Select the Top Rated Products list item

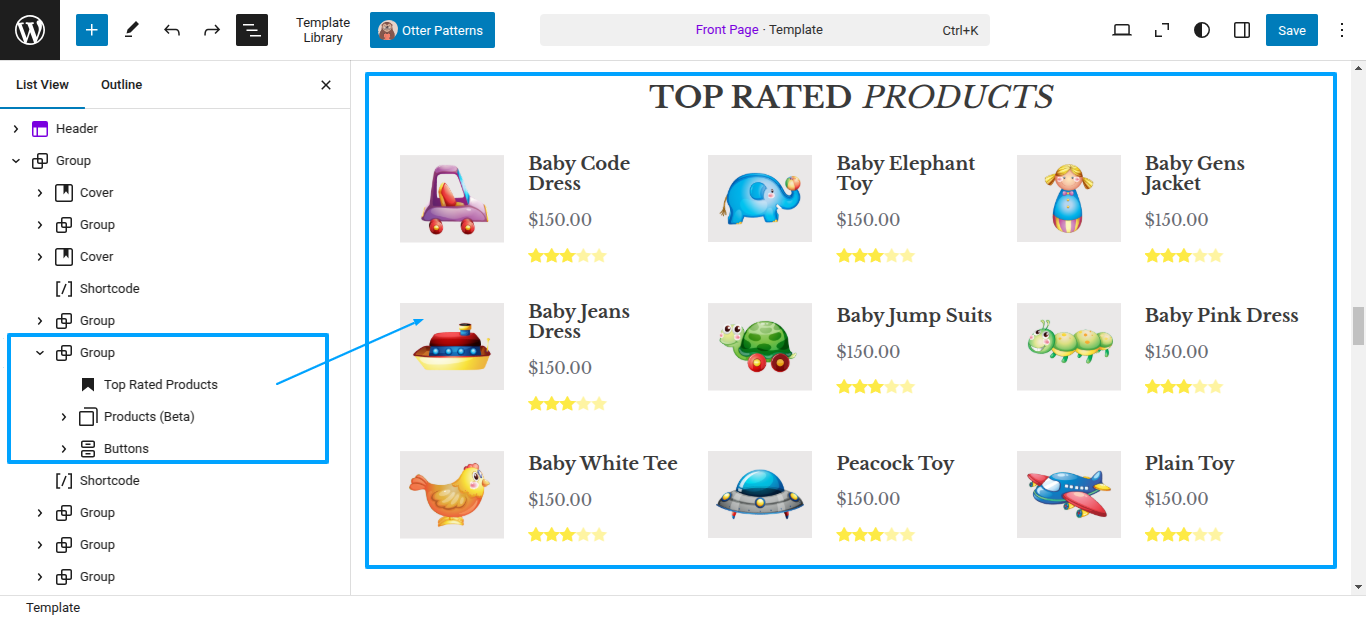pyautogui.click(x=160, y=385)
